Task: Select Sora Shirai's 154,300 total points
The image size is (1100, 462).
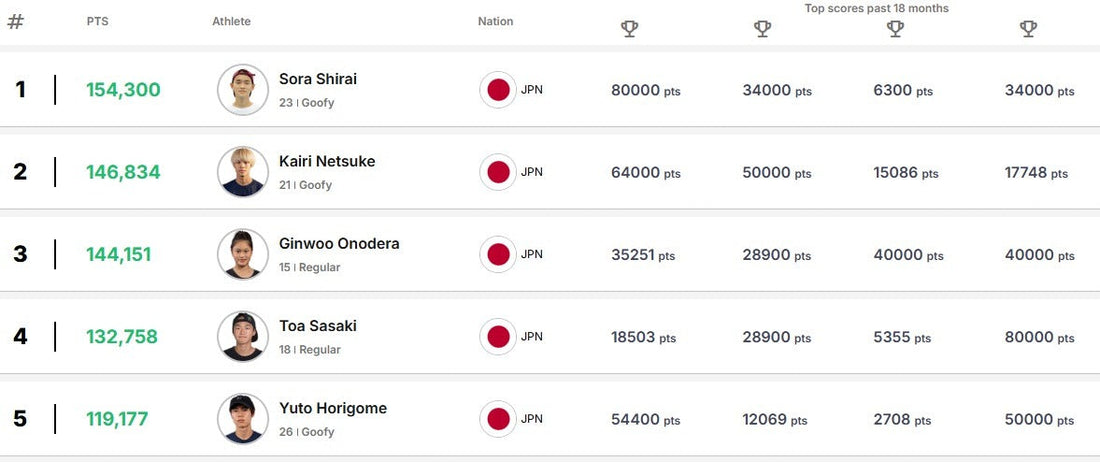Action: (123, 90)
